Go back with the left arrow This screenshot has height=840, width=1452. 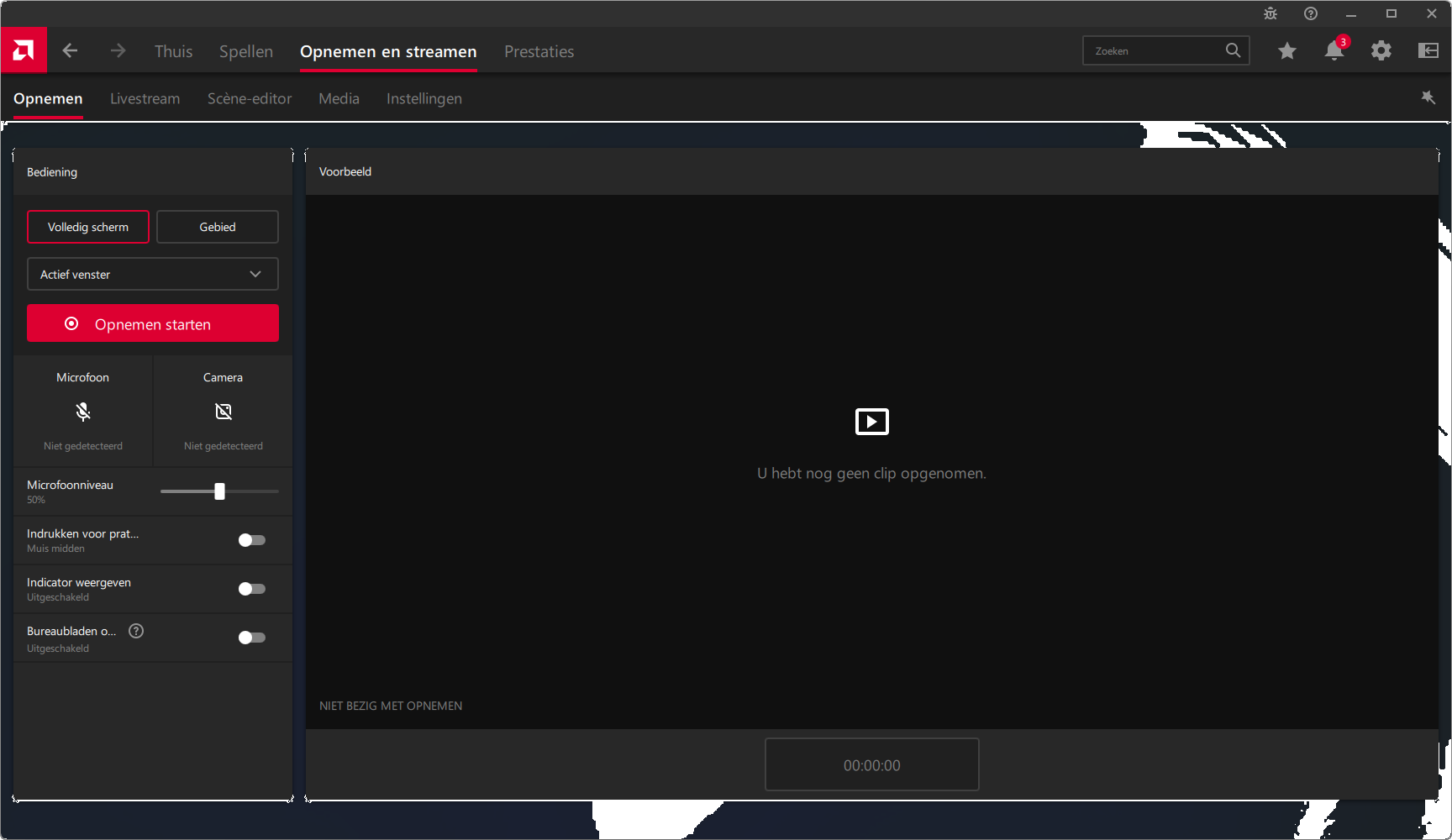(x=70, y=51)
